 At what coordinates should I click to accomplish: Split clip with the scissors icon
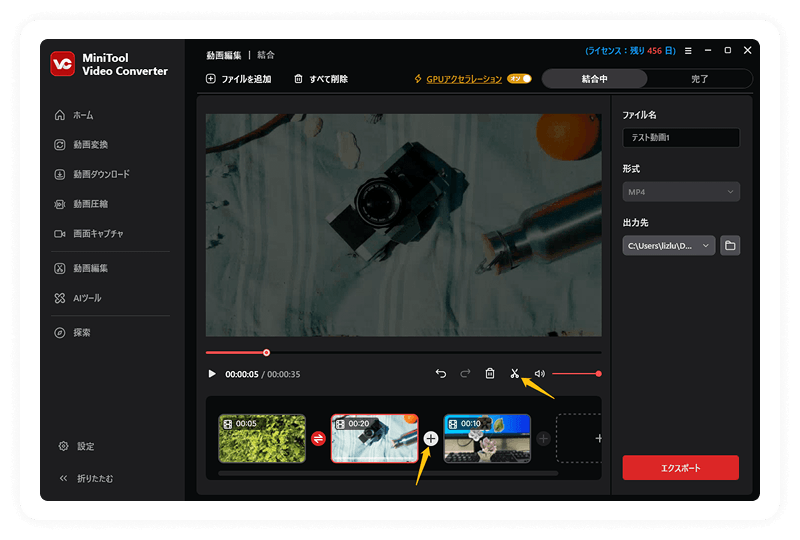[514, 374]
